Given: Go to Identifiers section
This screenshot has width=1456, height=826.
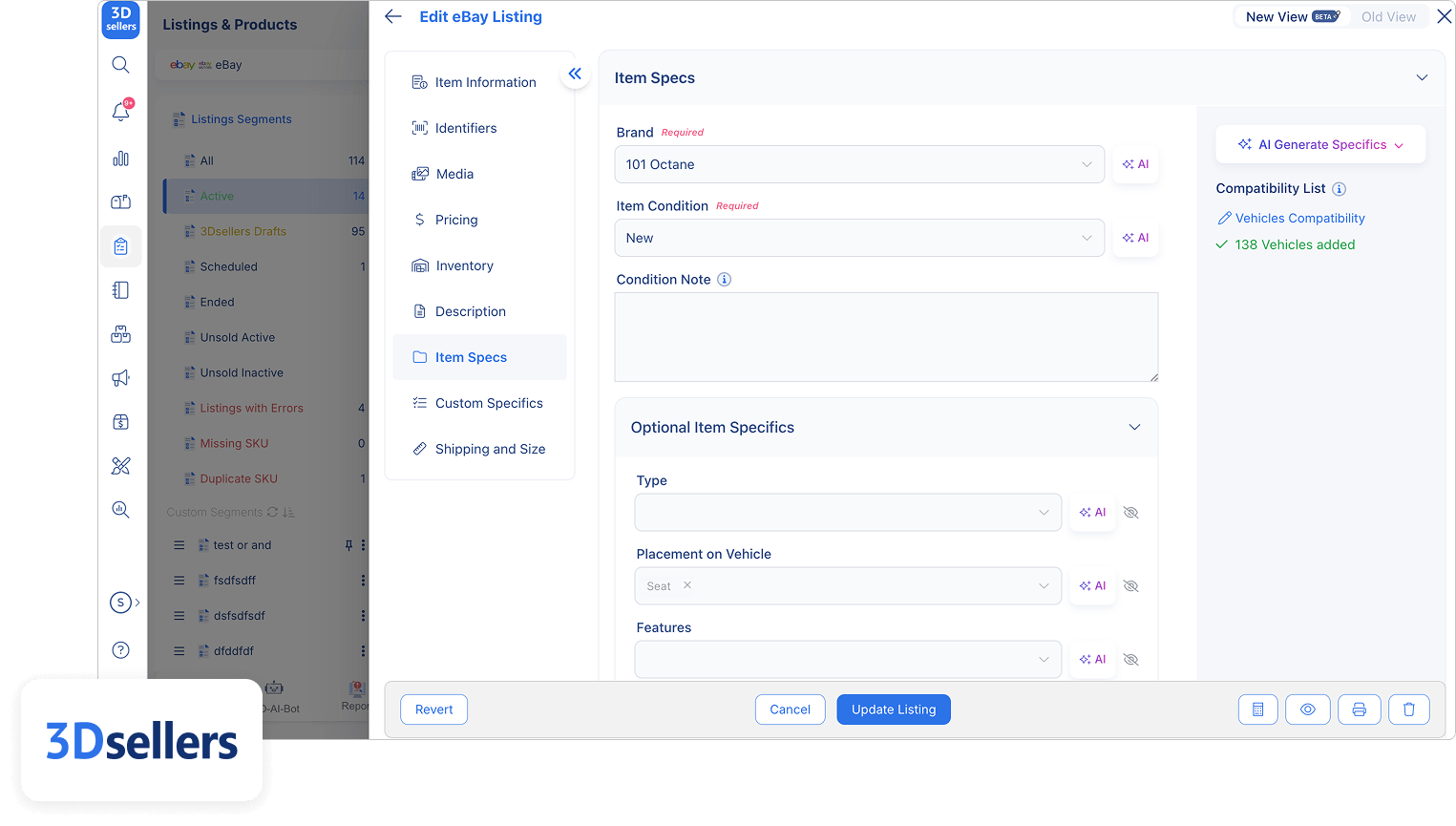Looking at the screenshot, I should 479,128.
